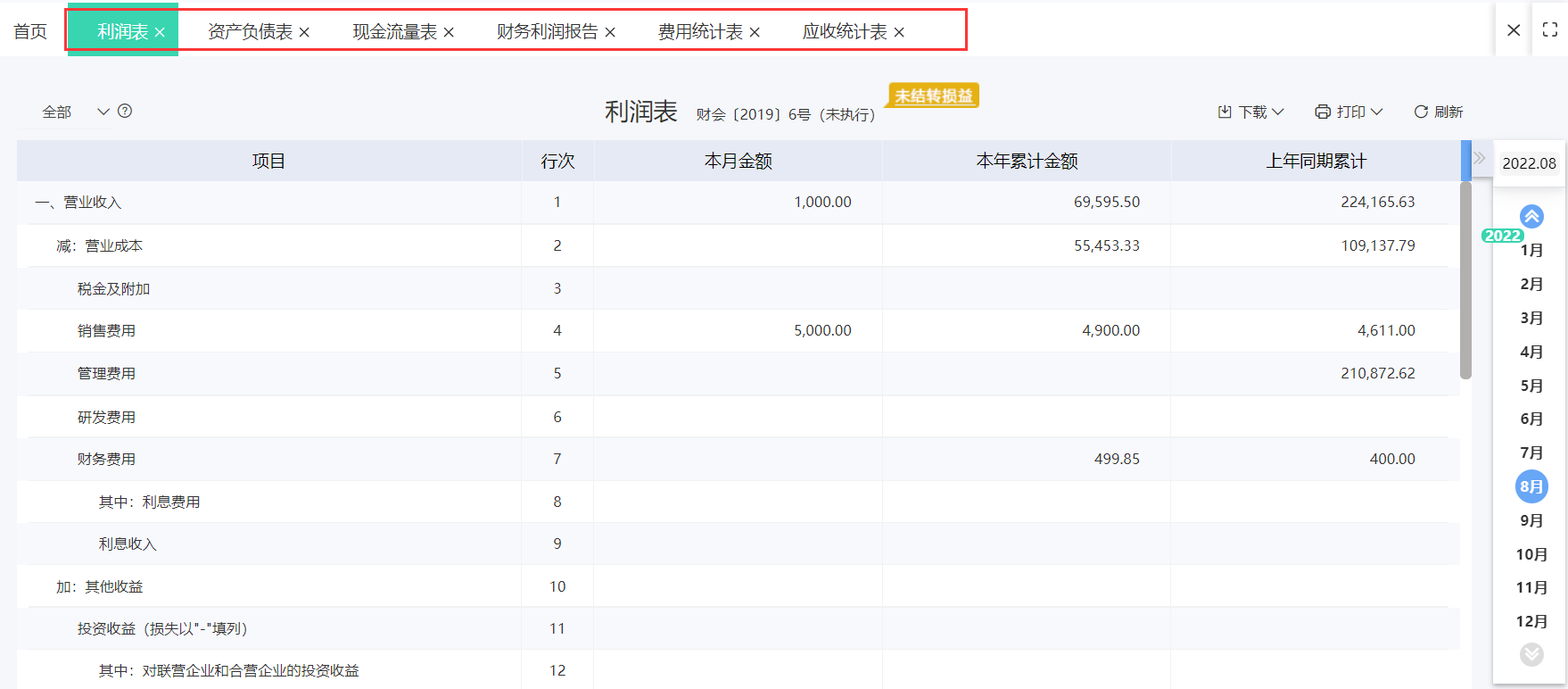Click the refresh 刷新 button
The image size is (1568, 689).
coord(1438,112)
